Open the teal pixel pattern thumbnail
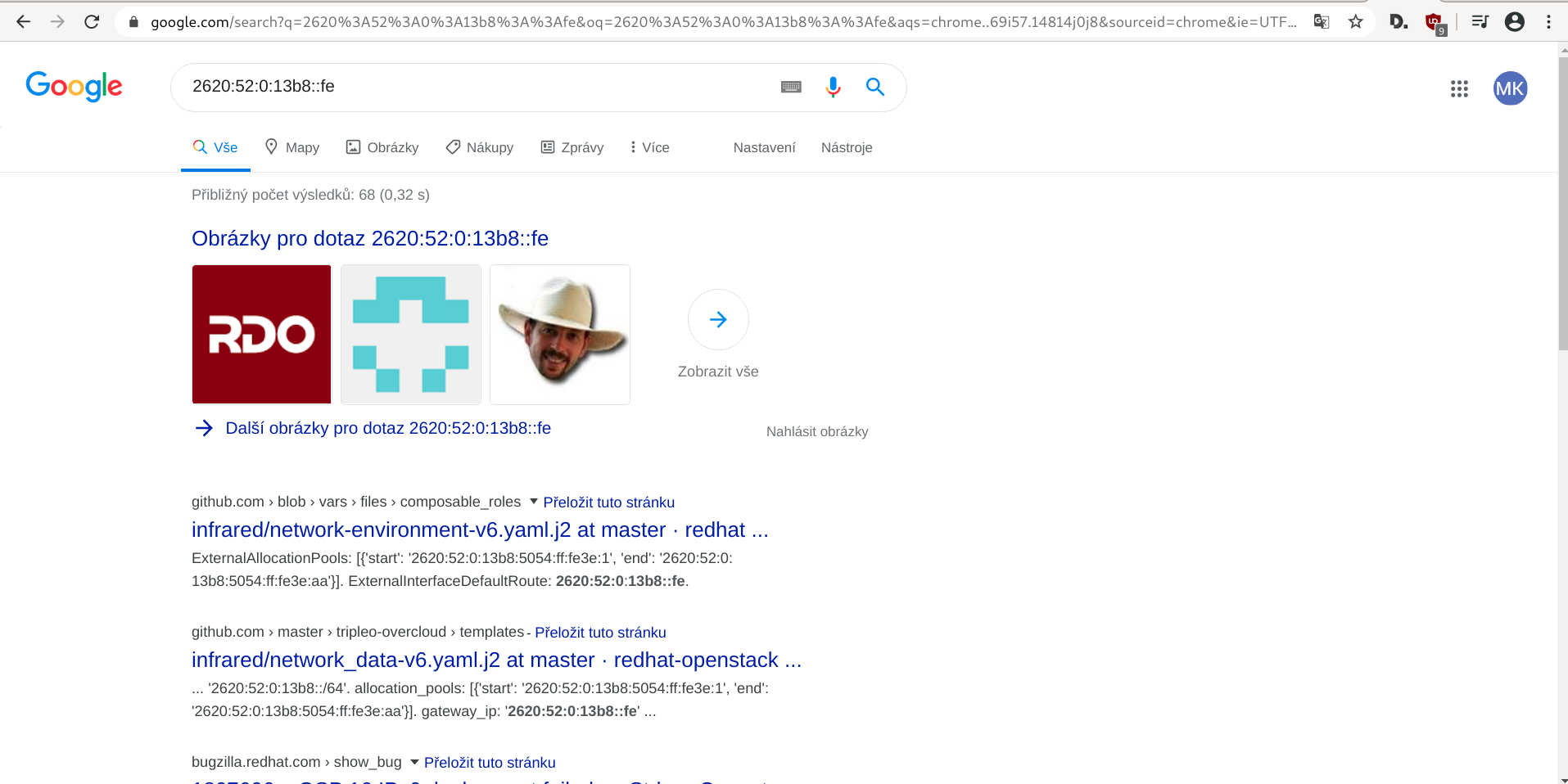This screenshot has height=784, width=1568. click(411, 335)
